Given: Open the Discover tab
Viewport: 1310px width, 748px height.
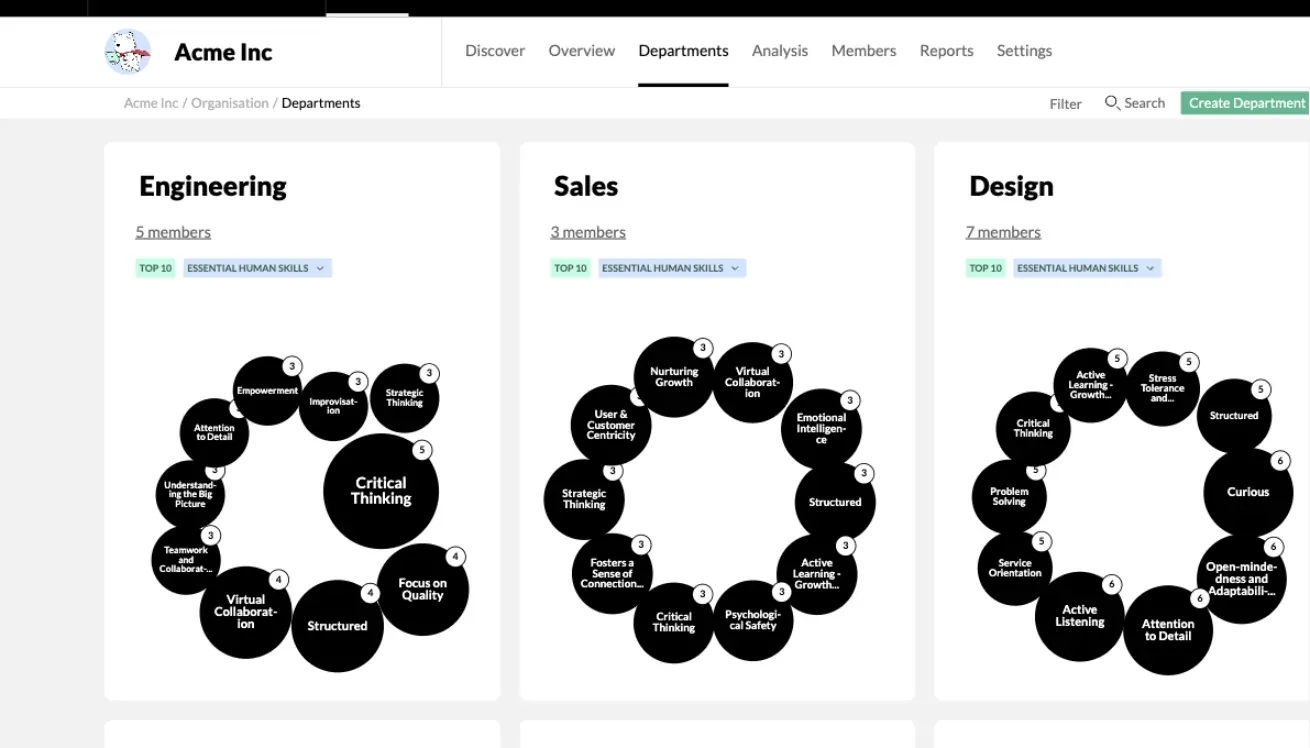Looking at the screenshot, I should click(495, 51).
